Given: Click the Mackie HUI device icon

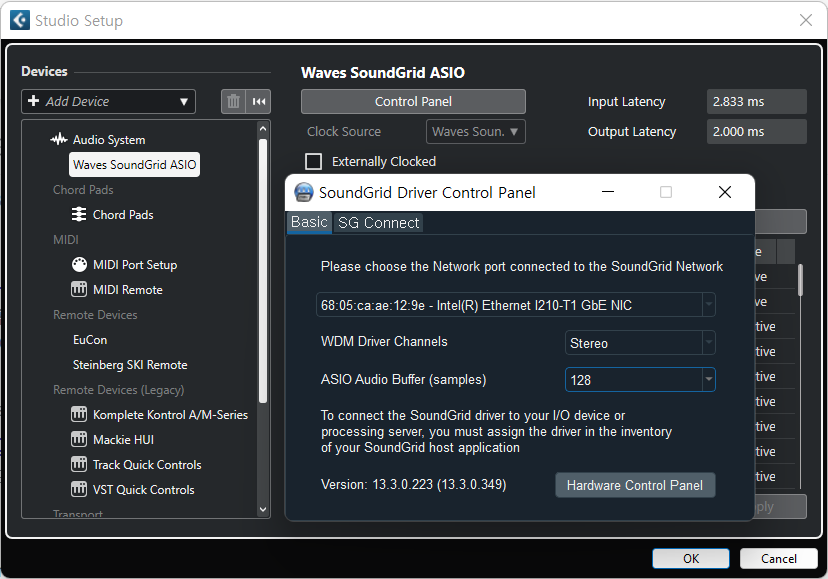Looking at the screenshot, I should (79, 440).
